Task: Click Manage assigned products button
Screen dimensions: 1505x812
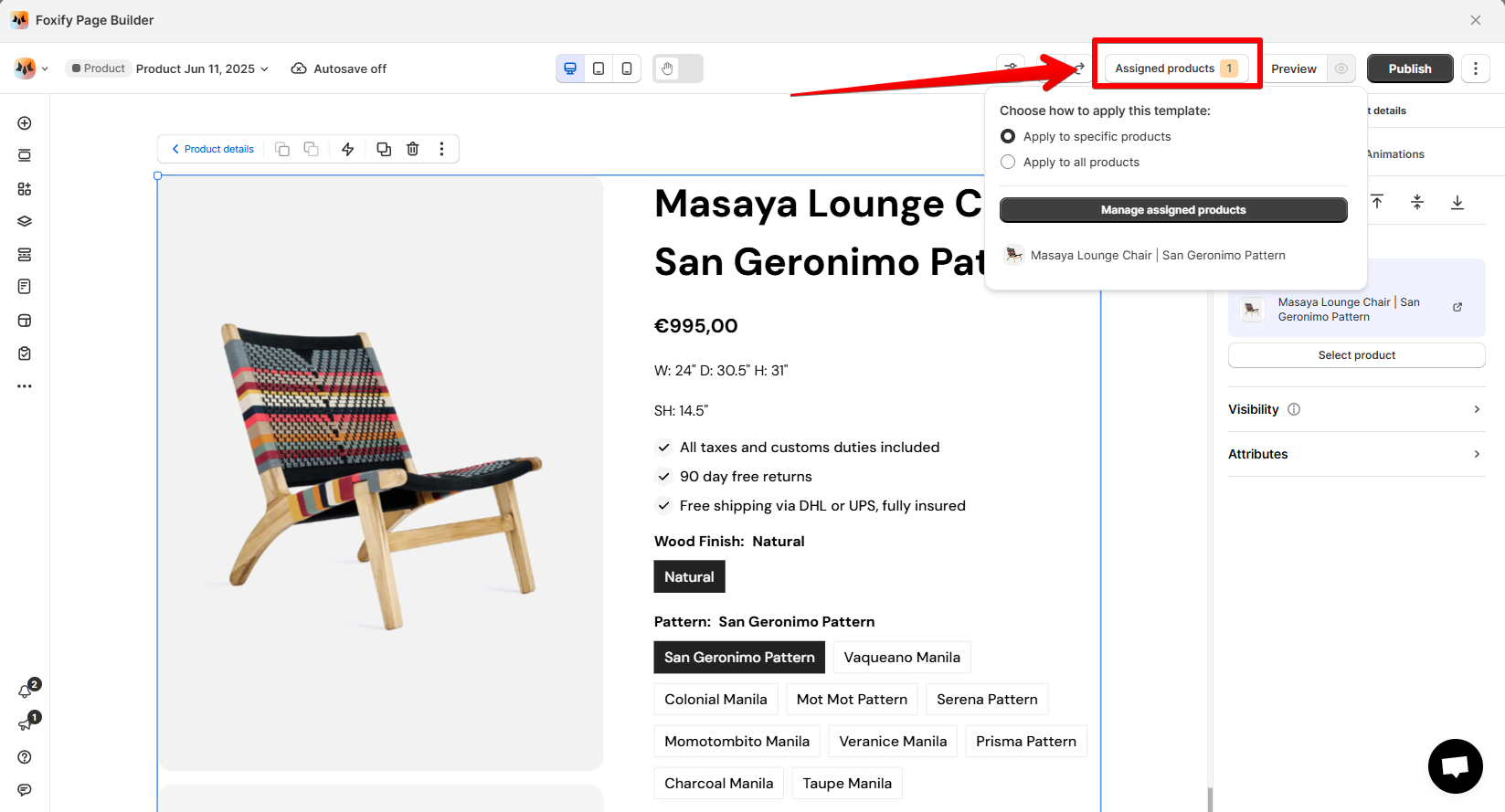Action: pyautogui.click(x=1173, y=210)
